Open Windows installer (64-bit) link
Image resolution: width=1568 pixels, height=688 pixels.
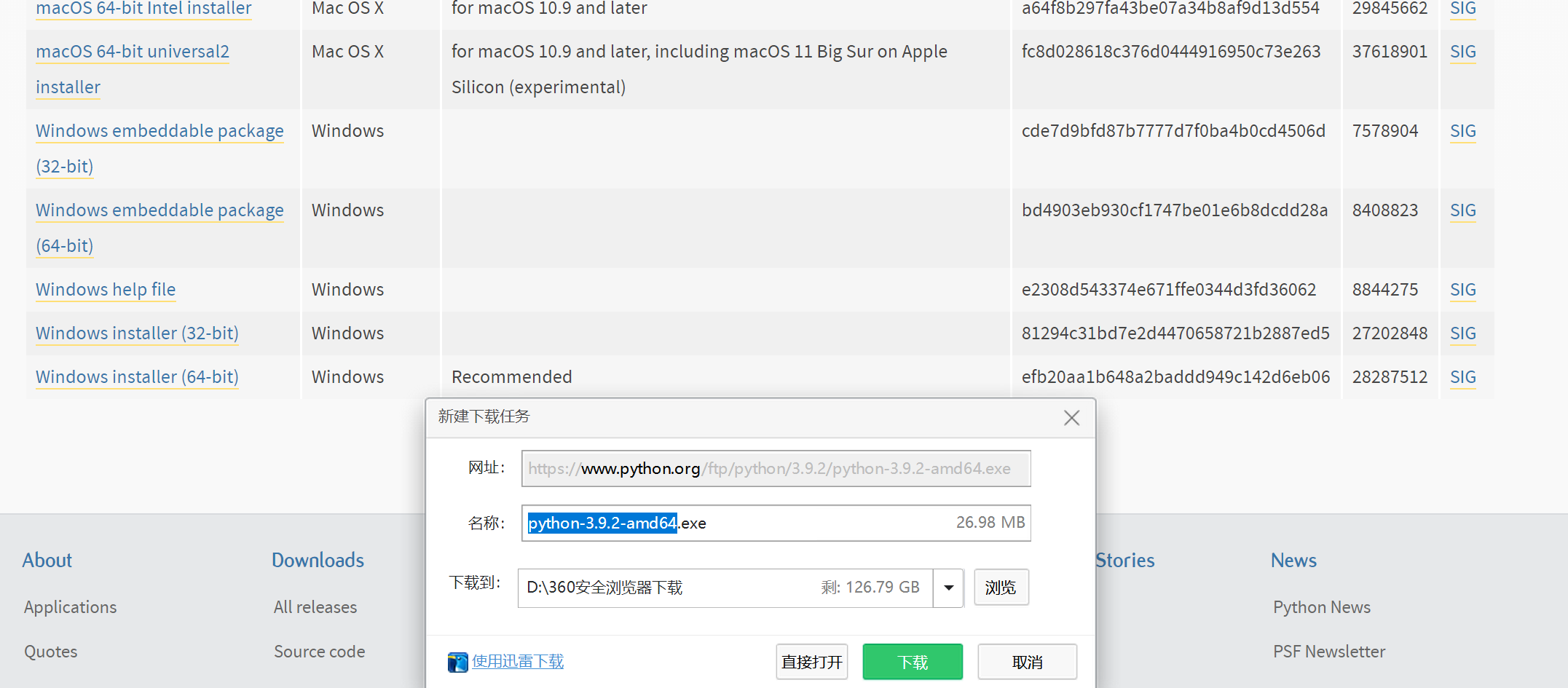click(x=137, y=377)
